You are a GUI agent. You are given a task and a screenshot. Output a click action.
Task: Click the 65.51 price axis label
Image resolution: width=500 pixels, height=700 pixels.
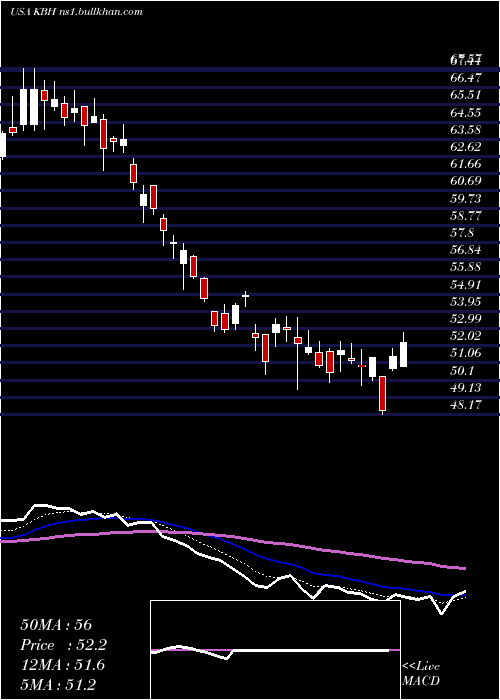(x=466, y=95)
